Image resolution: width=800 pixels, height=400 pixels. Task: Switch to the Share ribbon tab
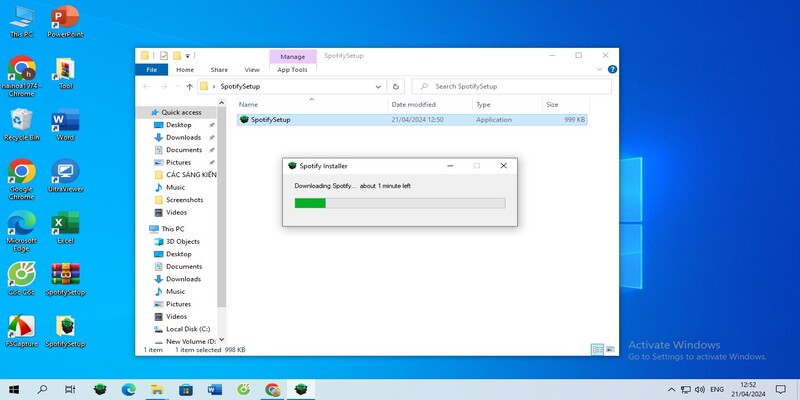point(219,70)
